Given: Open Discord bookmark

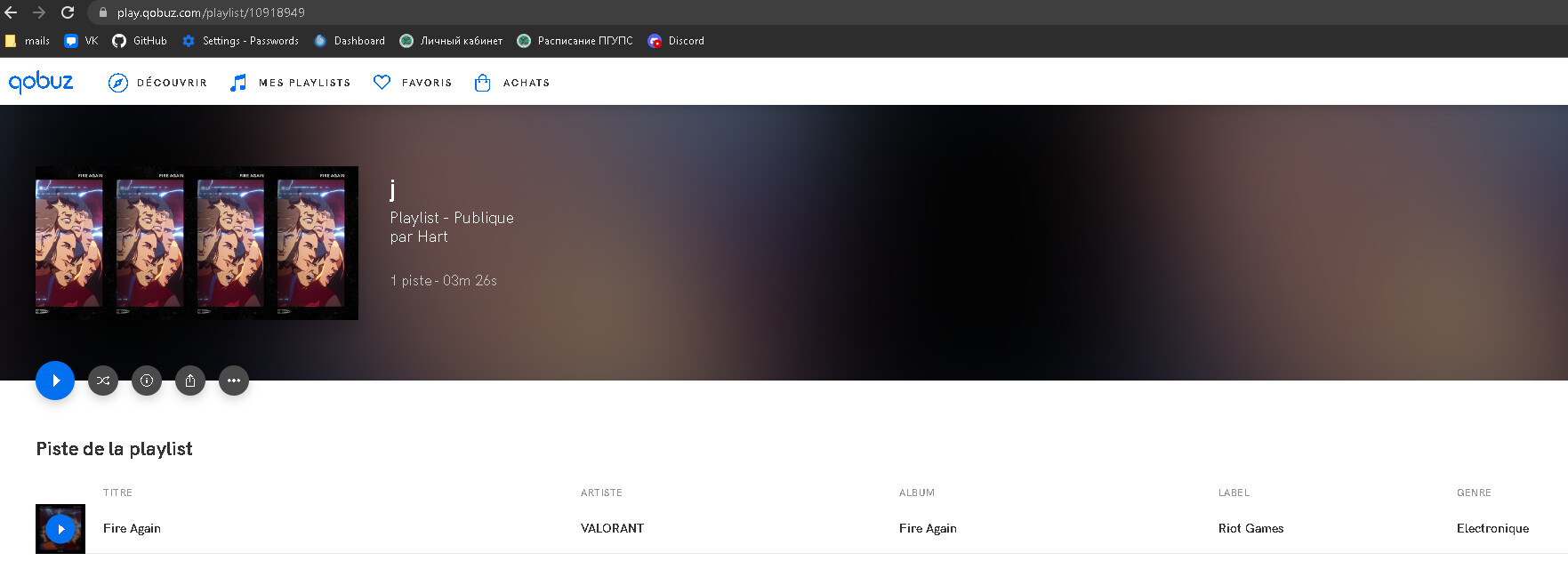Looking at the screenshot, I should point(676,41).
